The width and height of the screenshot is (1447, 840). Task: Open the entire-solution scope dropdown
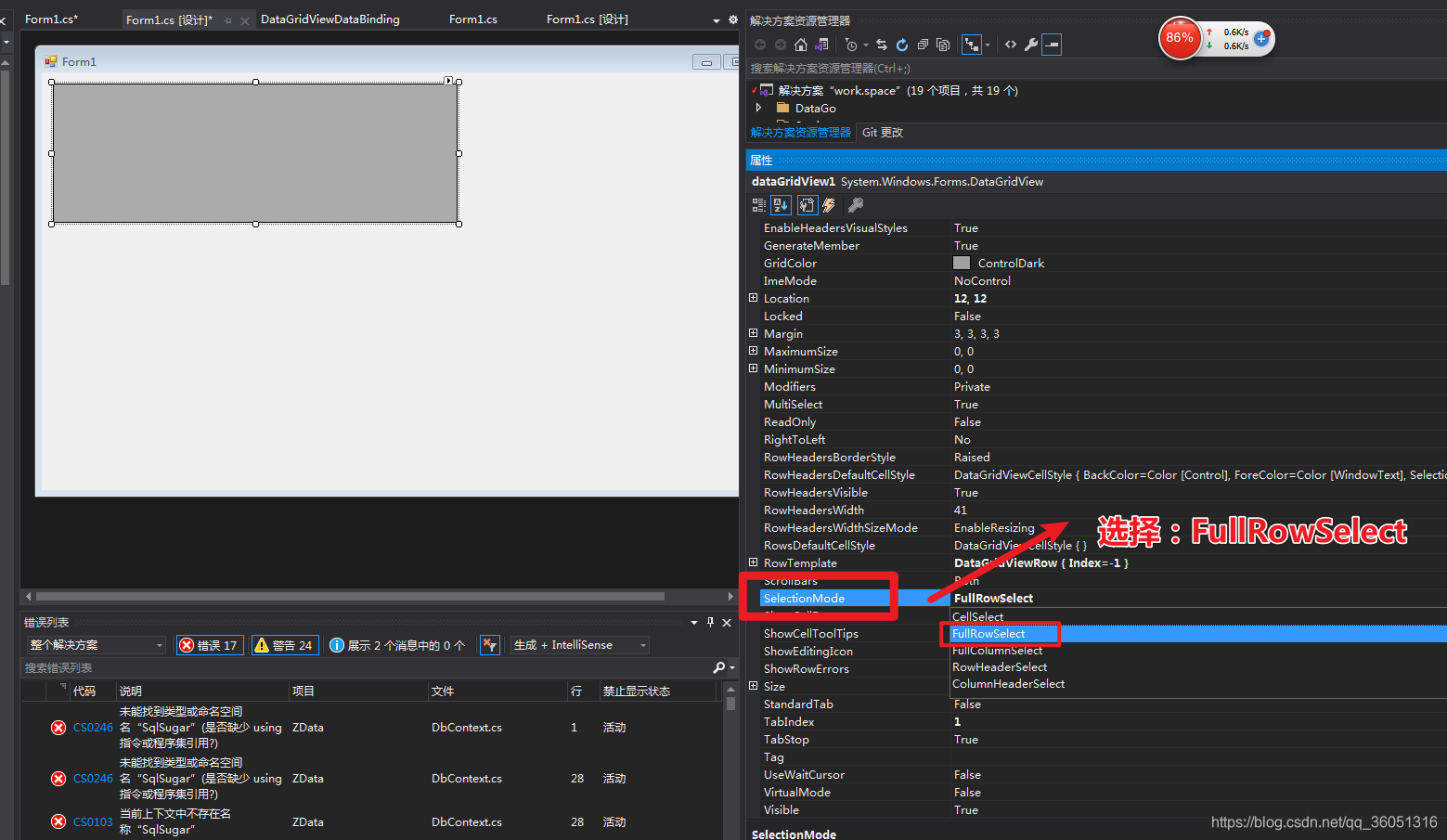click(97, 645)
